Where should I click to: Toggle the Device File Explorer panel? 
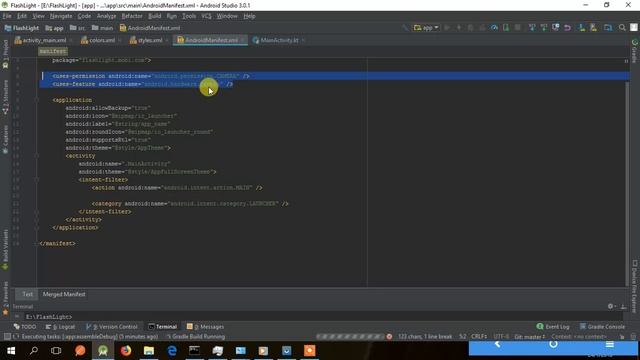point(635,287)
